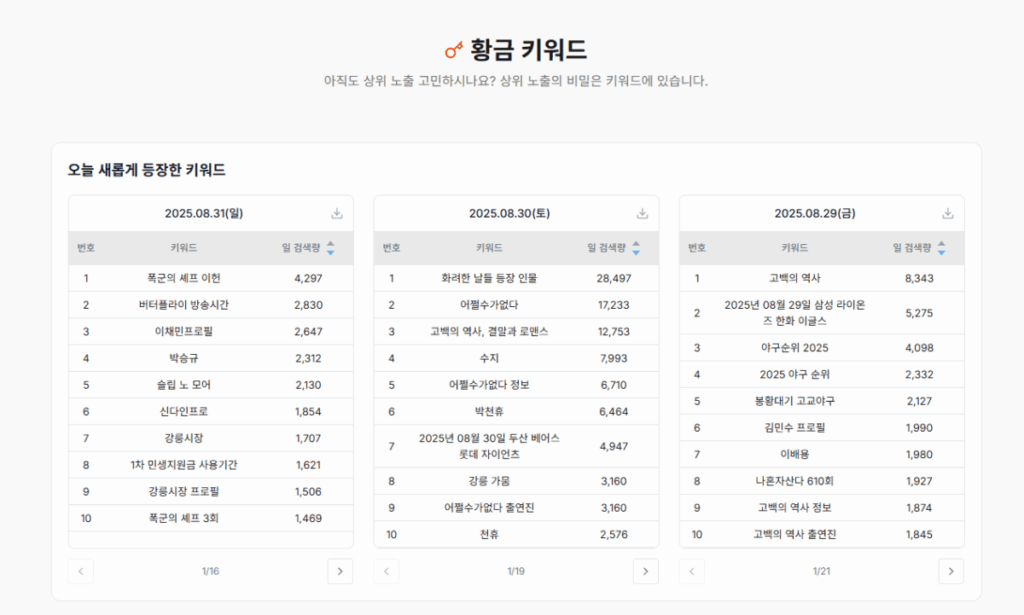1024x615 pixels.
Task: Go to previous page of 1/19 list
Action: (x=387, y=571)
